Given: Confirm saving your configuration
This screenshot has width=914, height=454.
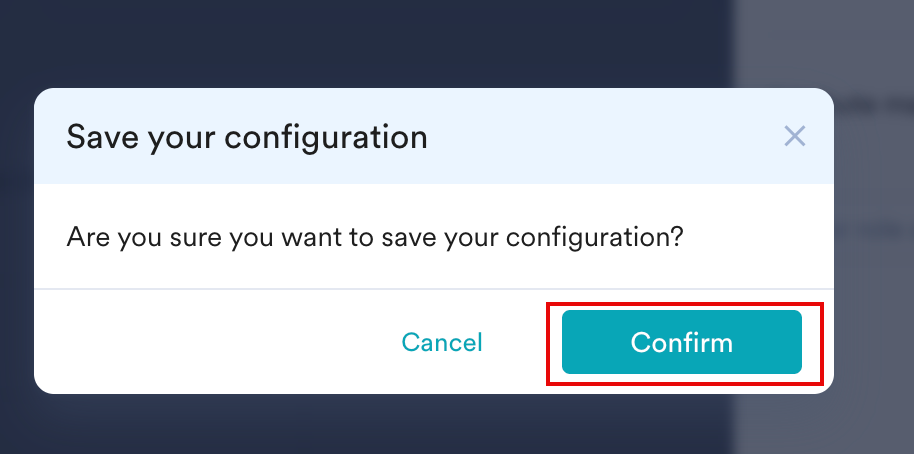Looking at the screenshot, I should (x=681, y=343).
